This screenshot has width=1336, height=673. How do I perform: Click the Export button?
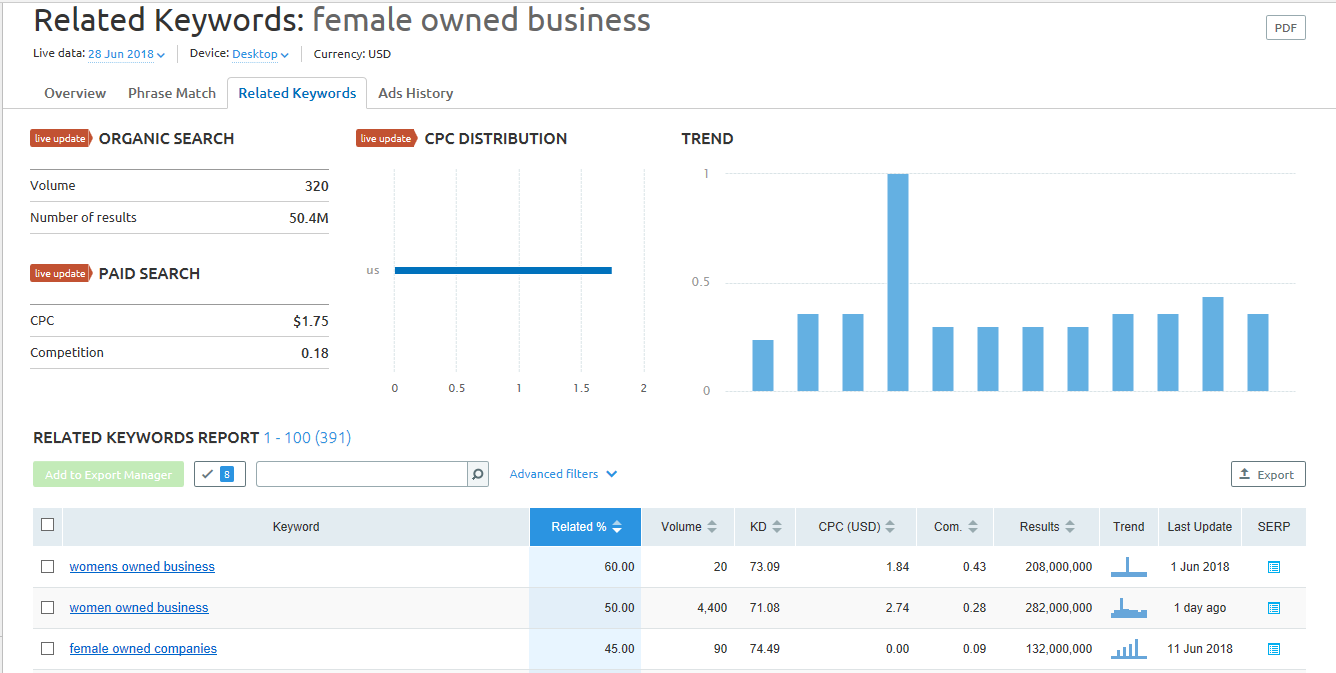coord(1267,475)
